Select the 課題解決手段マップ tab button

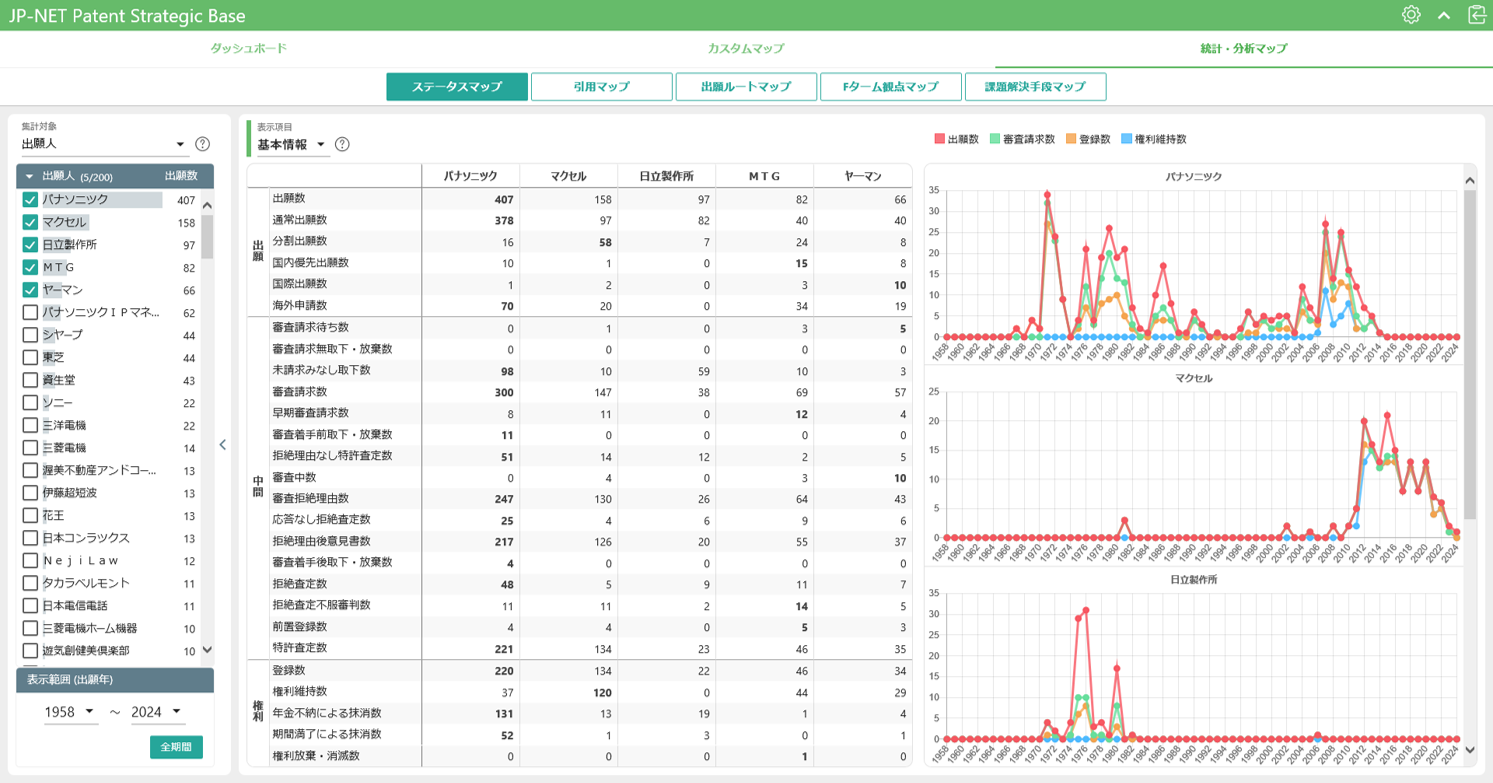pyautogui.click(x=1035, y=87)
